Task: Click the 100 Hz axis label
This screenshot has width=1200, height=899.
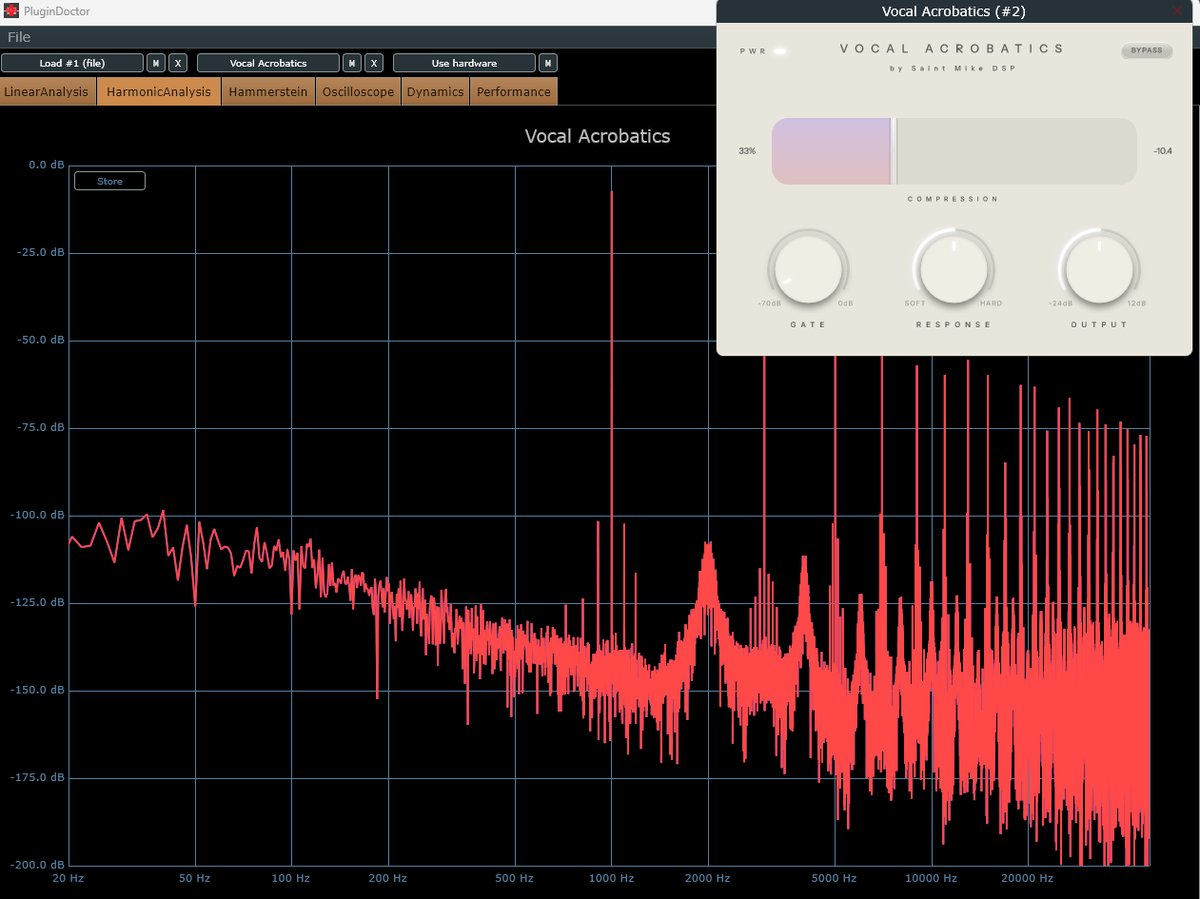Action: (x=290, y=878)
